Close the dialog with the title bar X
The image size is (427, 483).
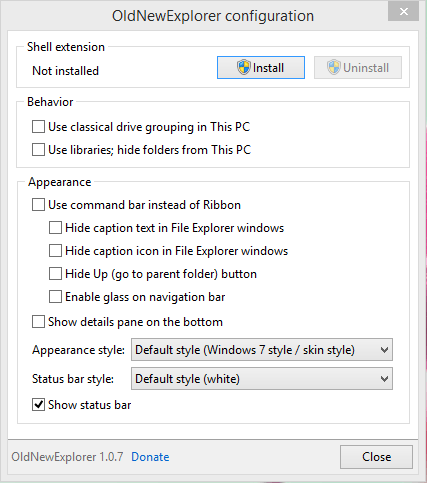pyautogui.click(x=404, y=12)
